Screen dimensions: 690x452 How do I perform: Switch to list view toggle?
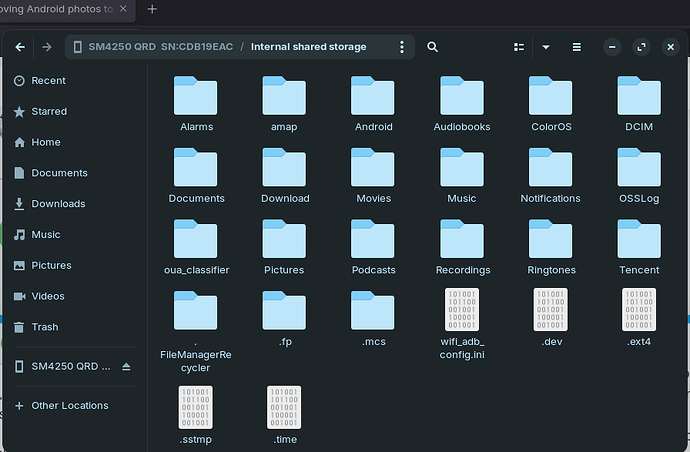coord(519,47)
